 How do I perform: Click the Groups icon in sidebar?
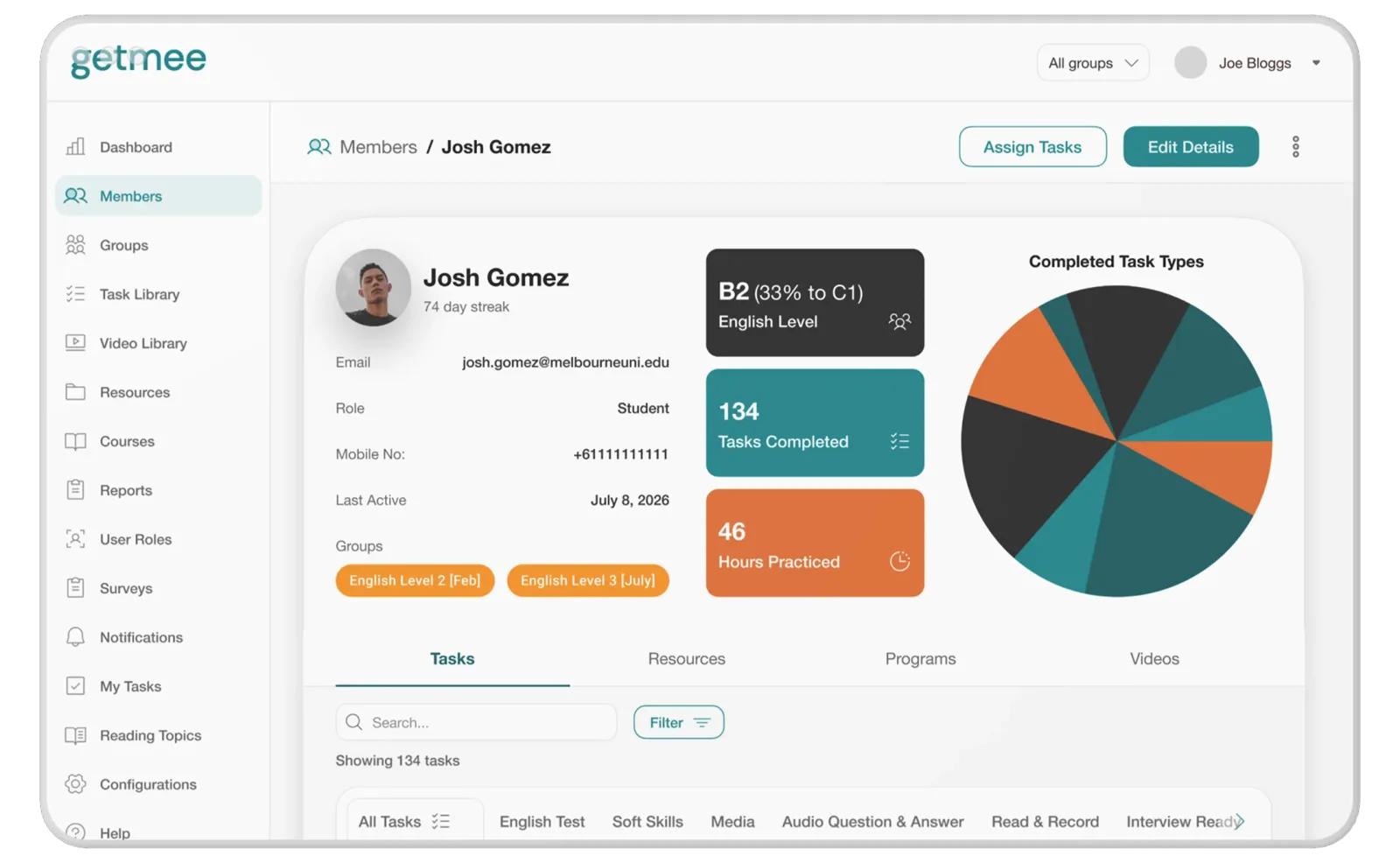click(x=76, y=244)
